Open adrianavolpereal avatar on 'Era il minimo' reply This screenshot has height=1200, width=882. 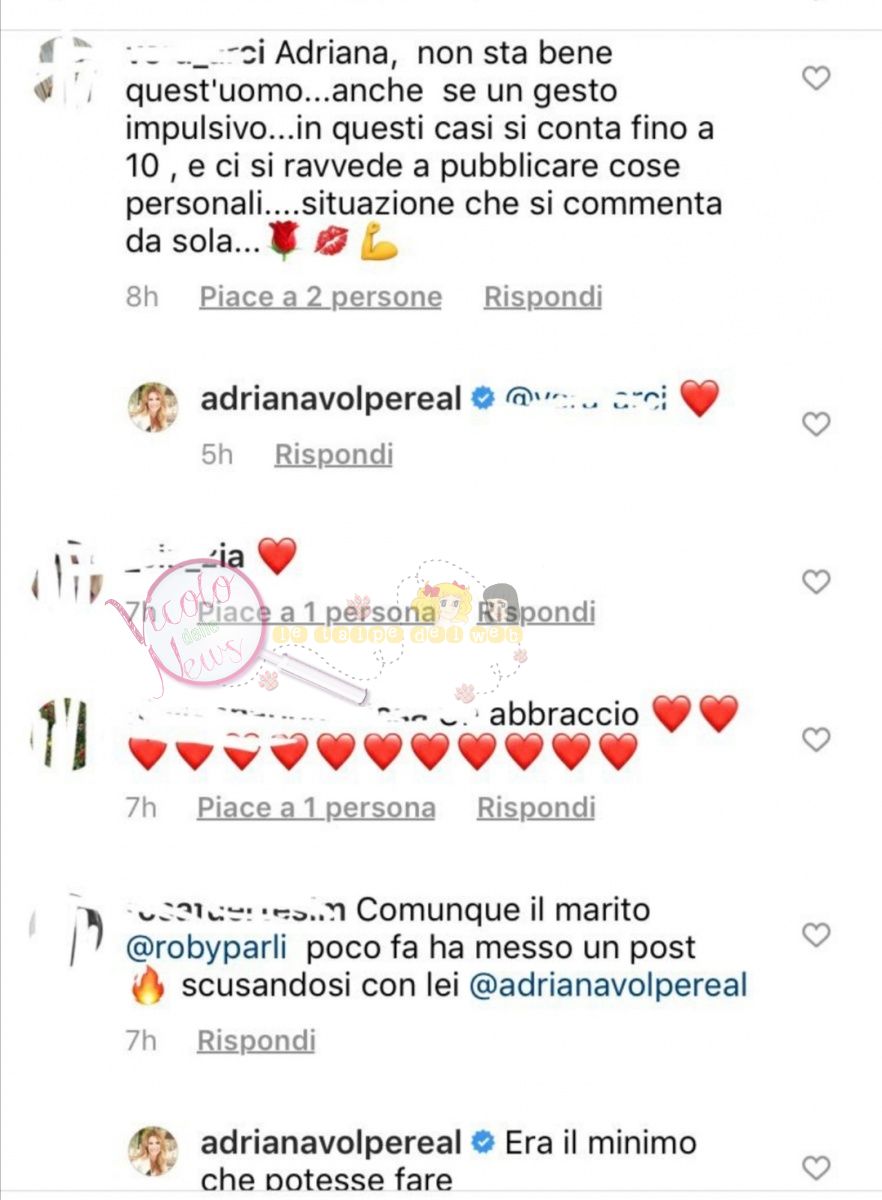click(153, 1151)
